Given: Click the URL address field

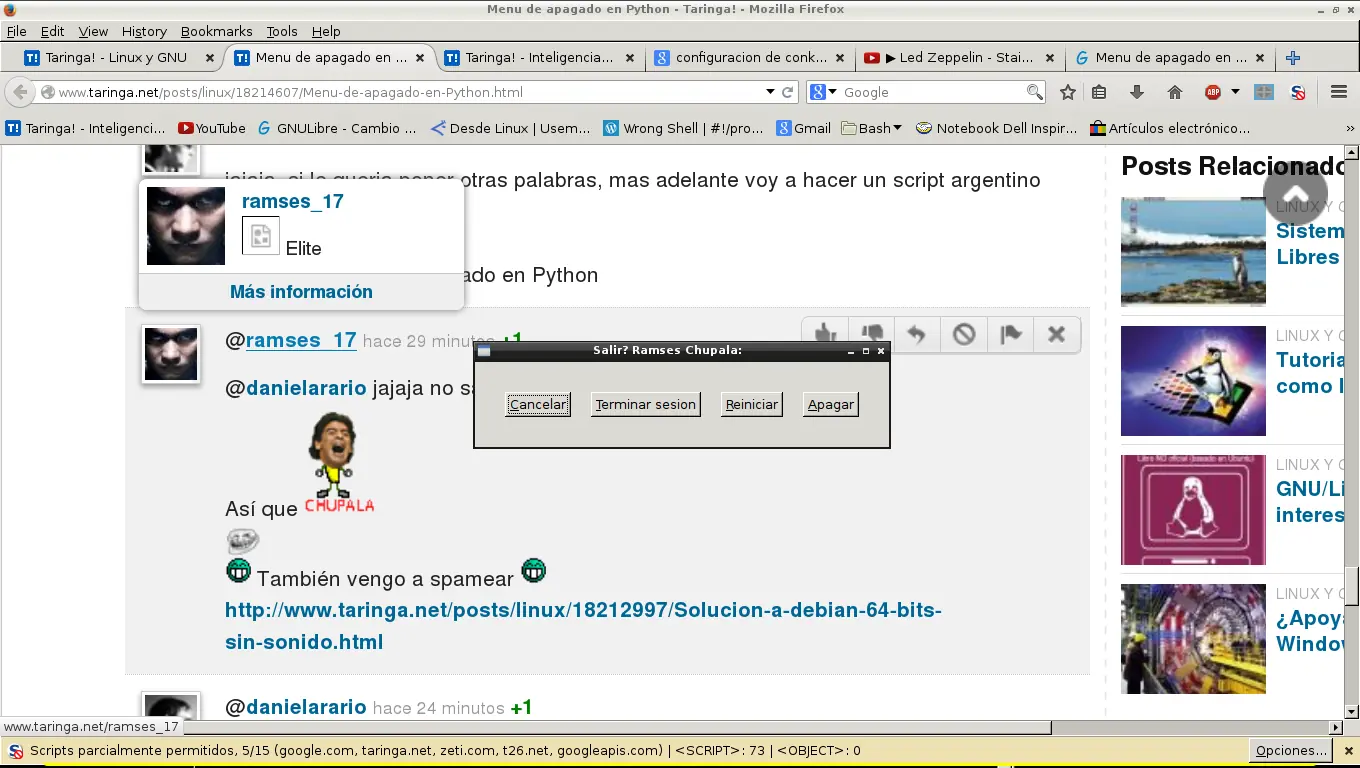Looking at the screenshot, I should click(x=408, y=92).
